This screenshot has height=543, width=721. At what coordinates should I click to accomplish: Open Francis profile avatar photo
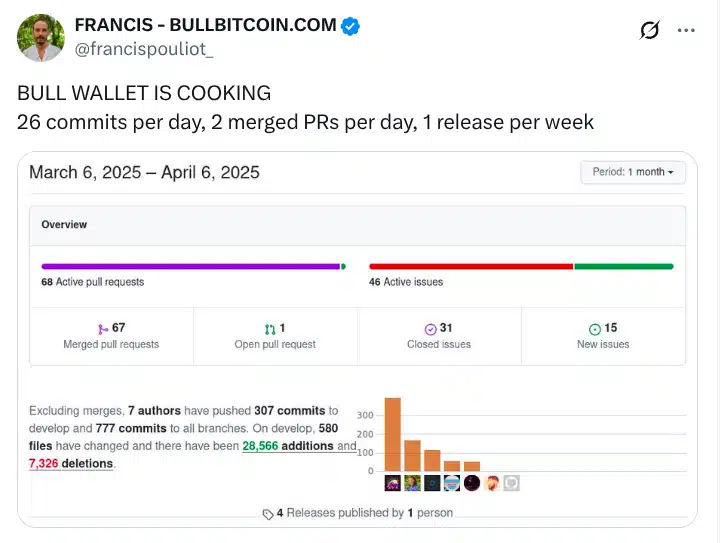point(41,38)
